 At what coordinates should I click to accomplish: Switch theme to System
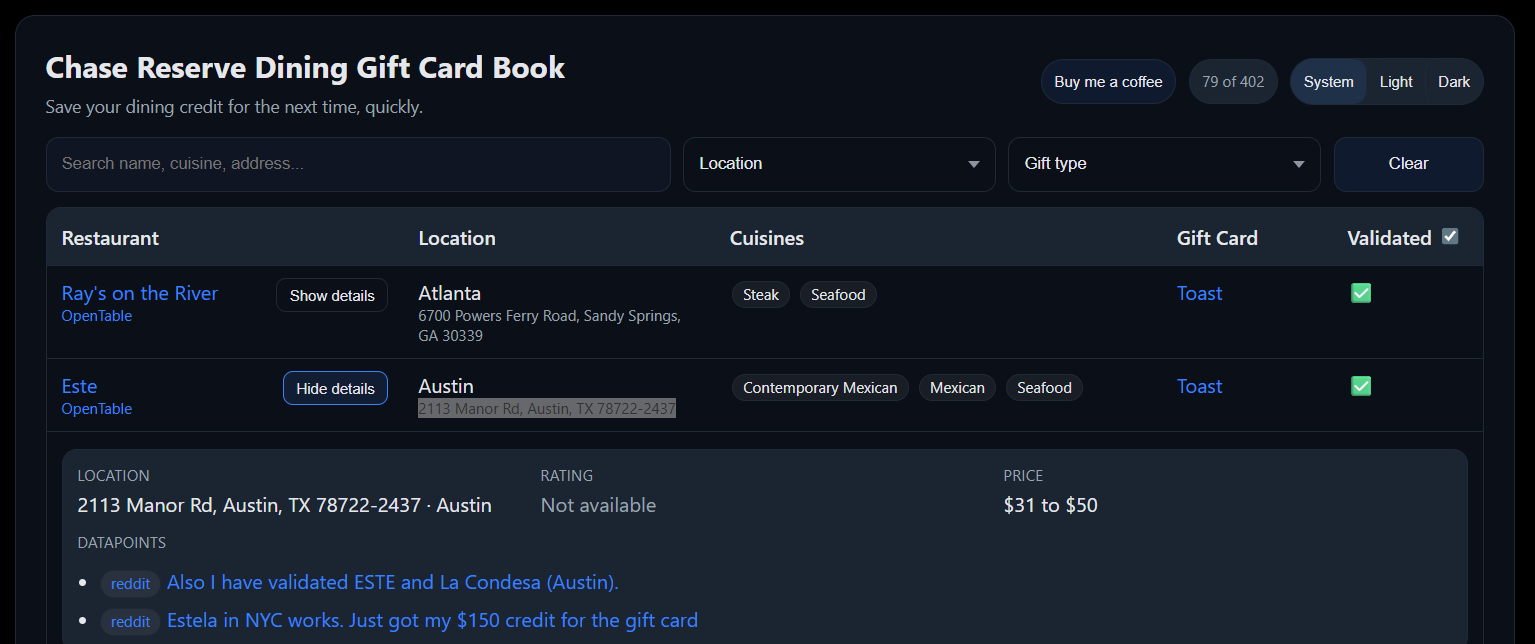pyautogui.click(x=1328, y=82)
